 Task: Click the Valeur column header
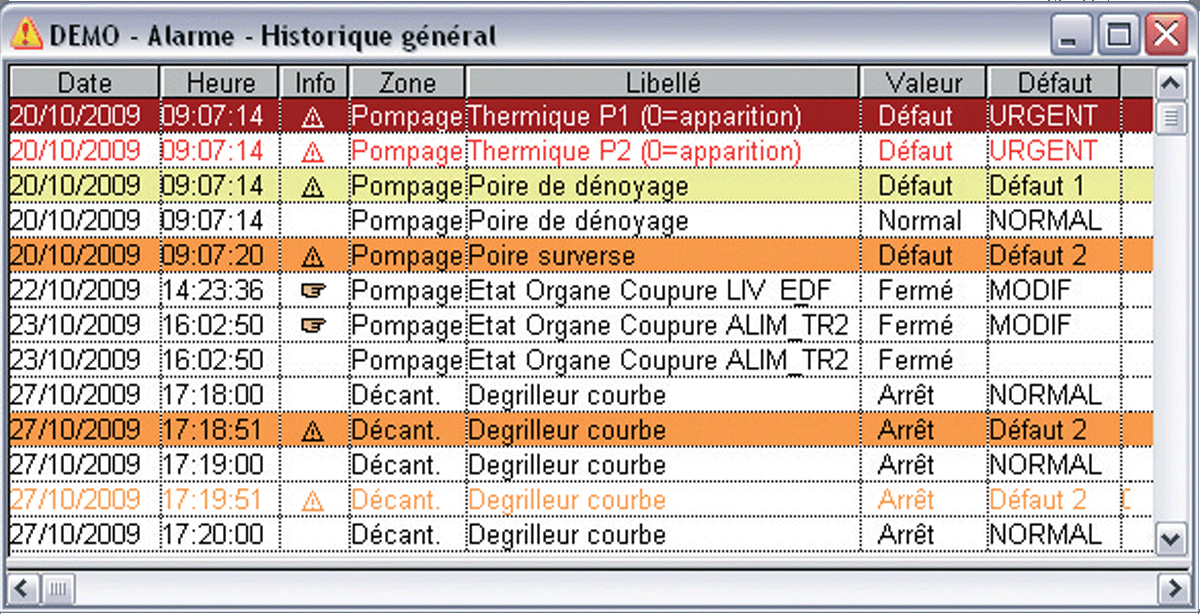click(924, 83)
